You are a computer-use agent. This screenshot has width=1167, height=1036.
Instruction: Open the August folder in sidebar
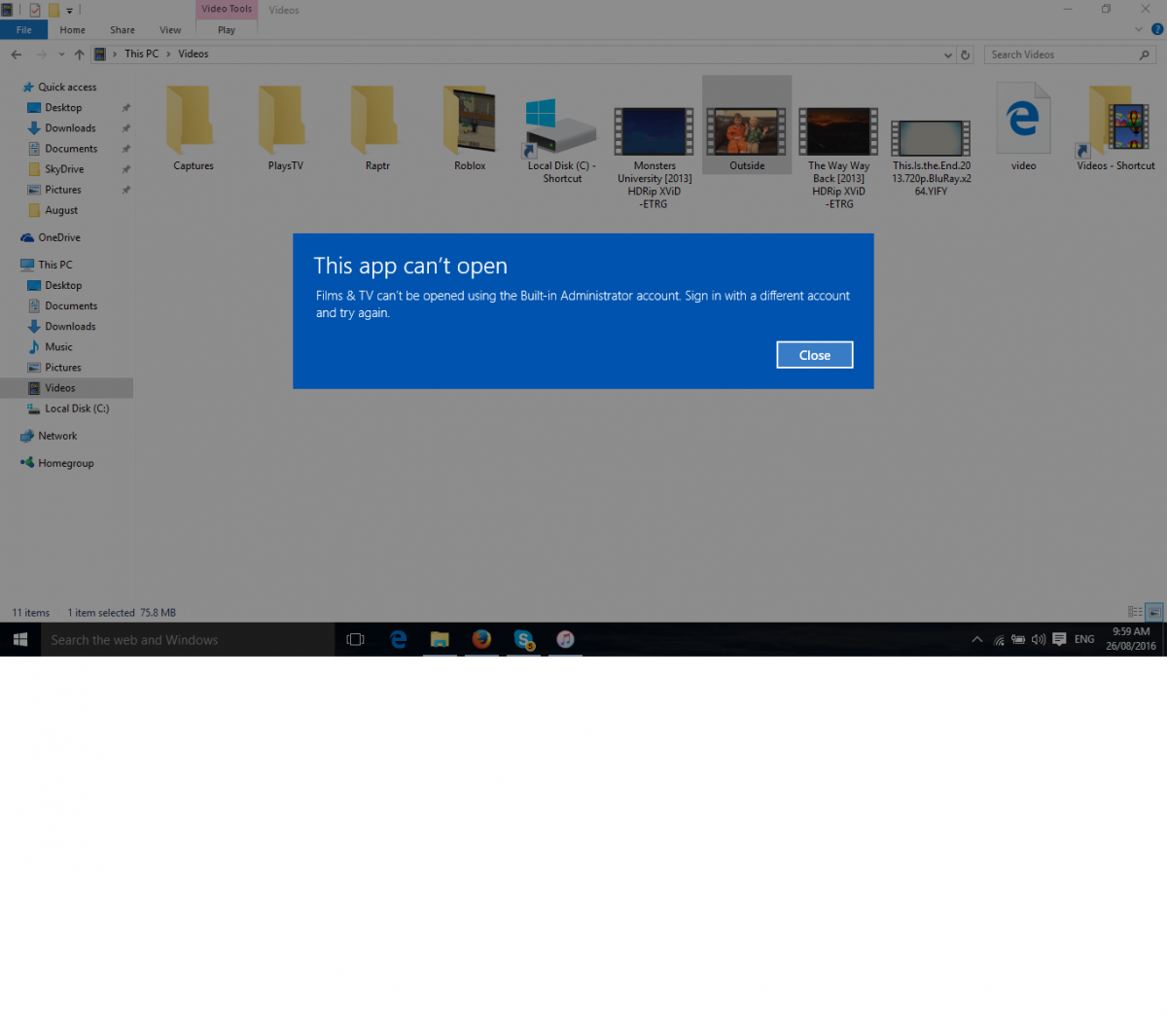[x=61, y=210]
